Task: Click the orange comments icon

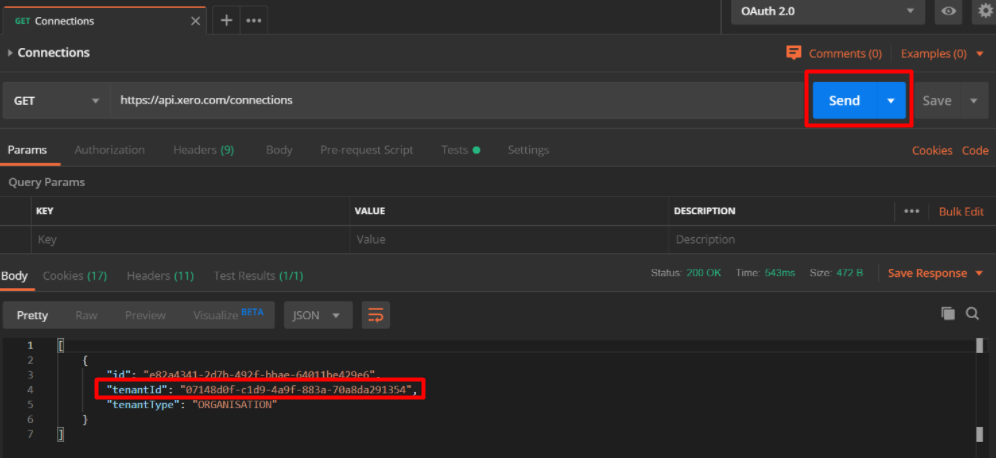Action: click(x=793, y=53)
